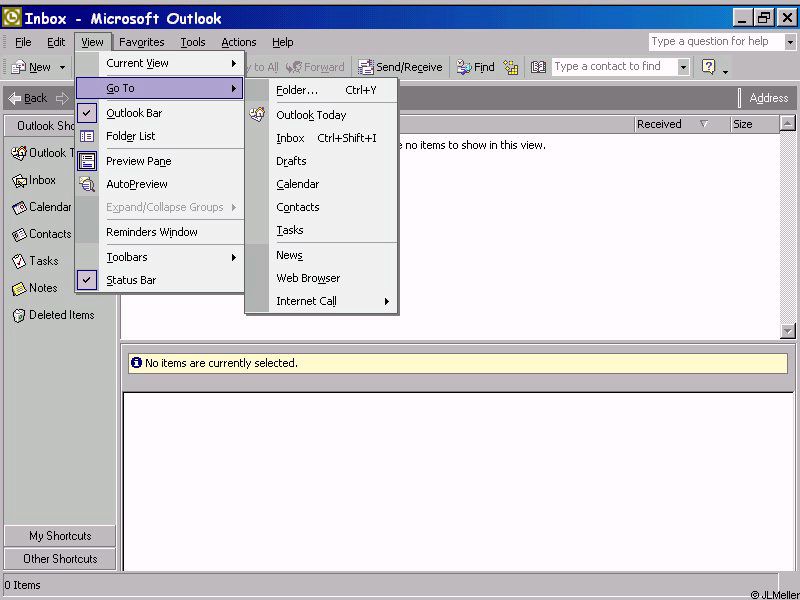Open the contact search dropdown arrow

click(683, 67)
